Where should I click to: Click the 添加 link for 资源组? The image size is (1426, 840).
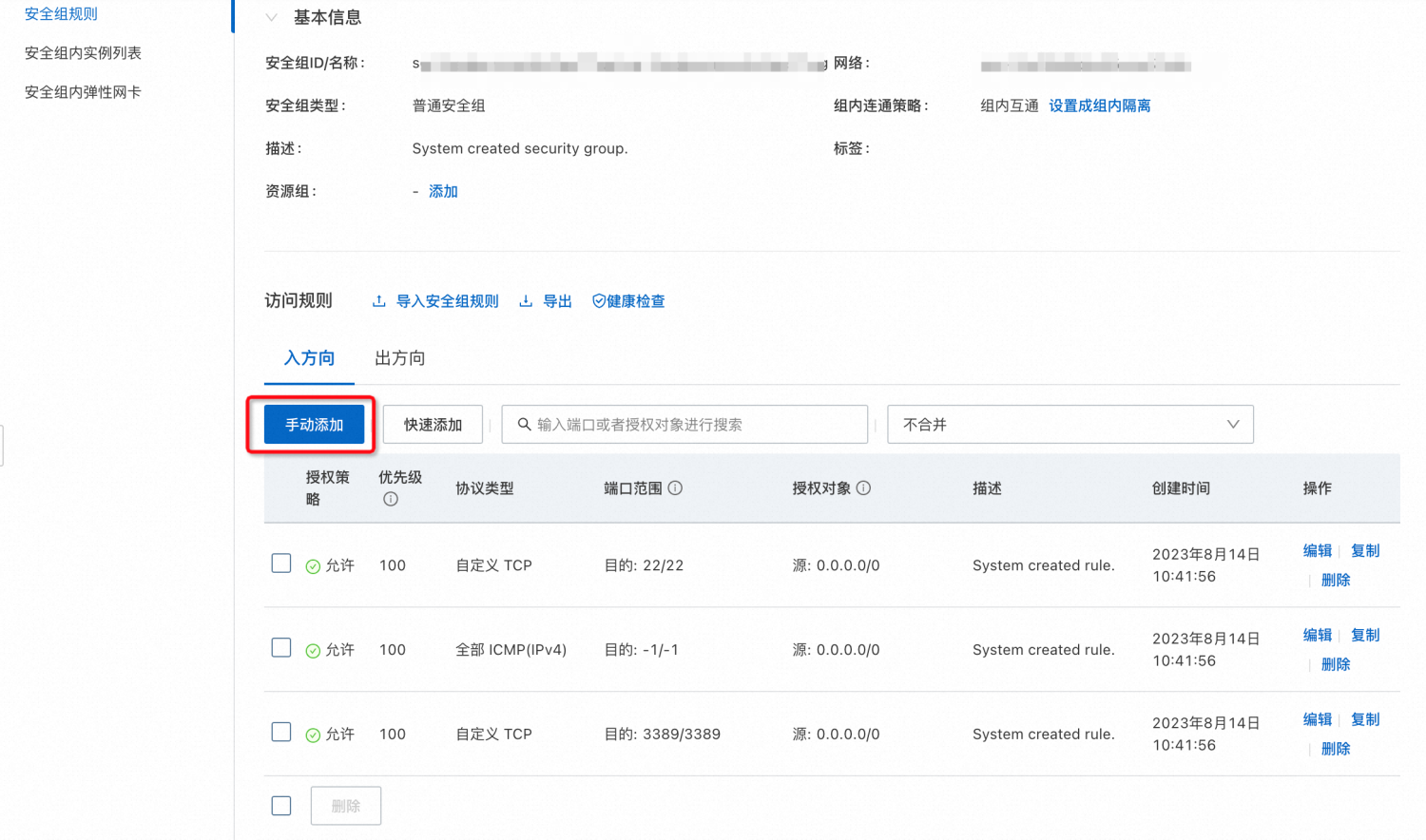coord(443,191)
